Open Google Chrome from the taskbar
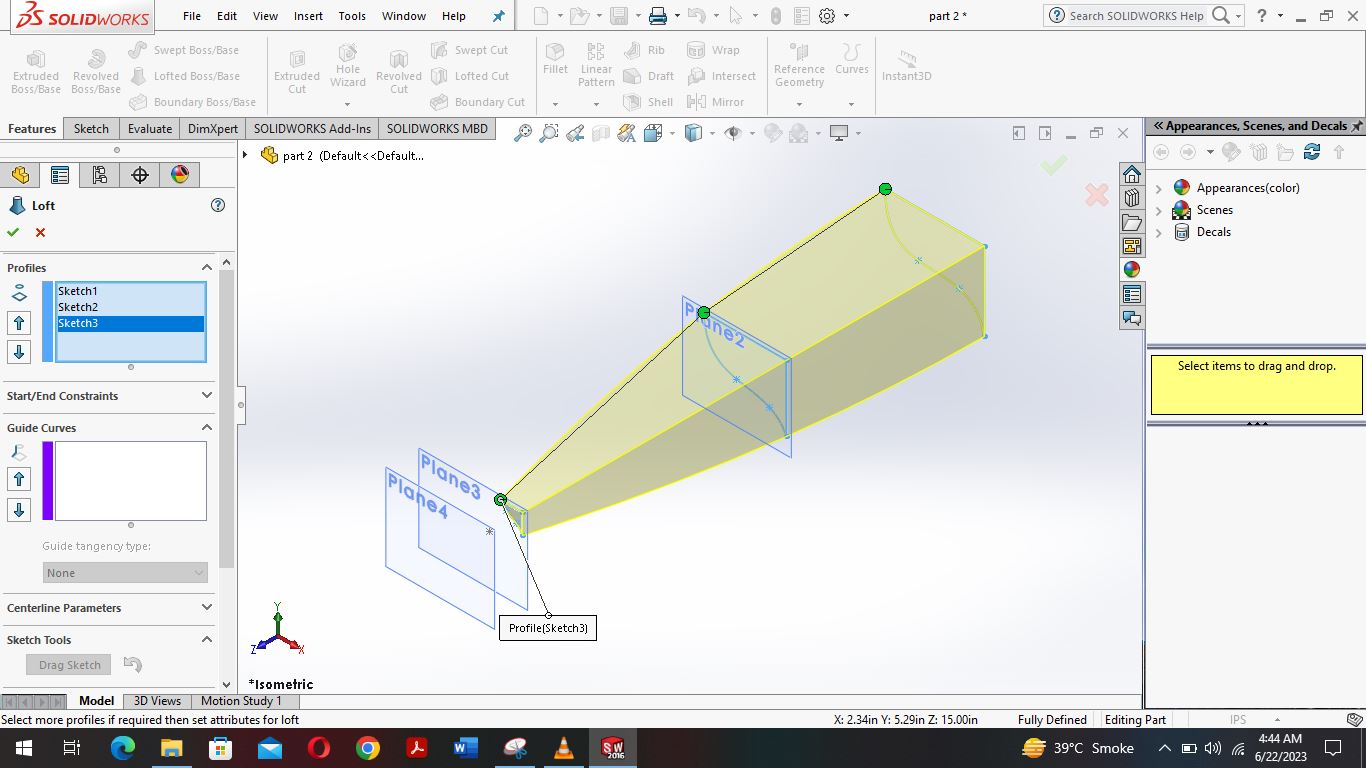Screen dimensions: 1366x768 point(368,748)
